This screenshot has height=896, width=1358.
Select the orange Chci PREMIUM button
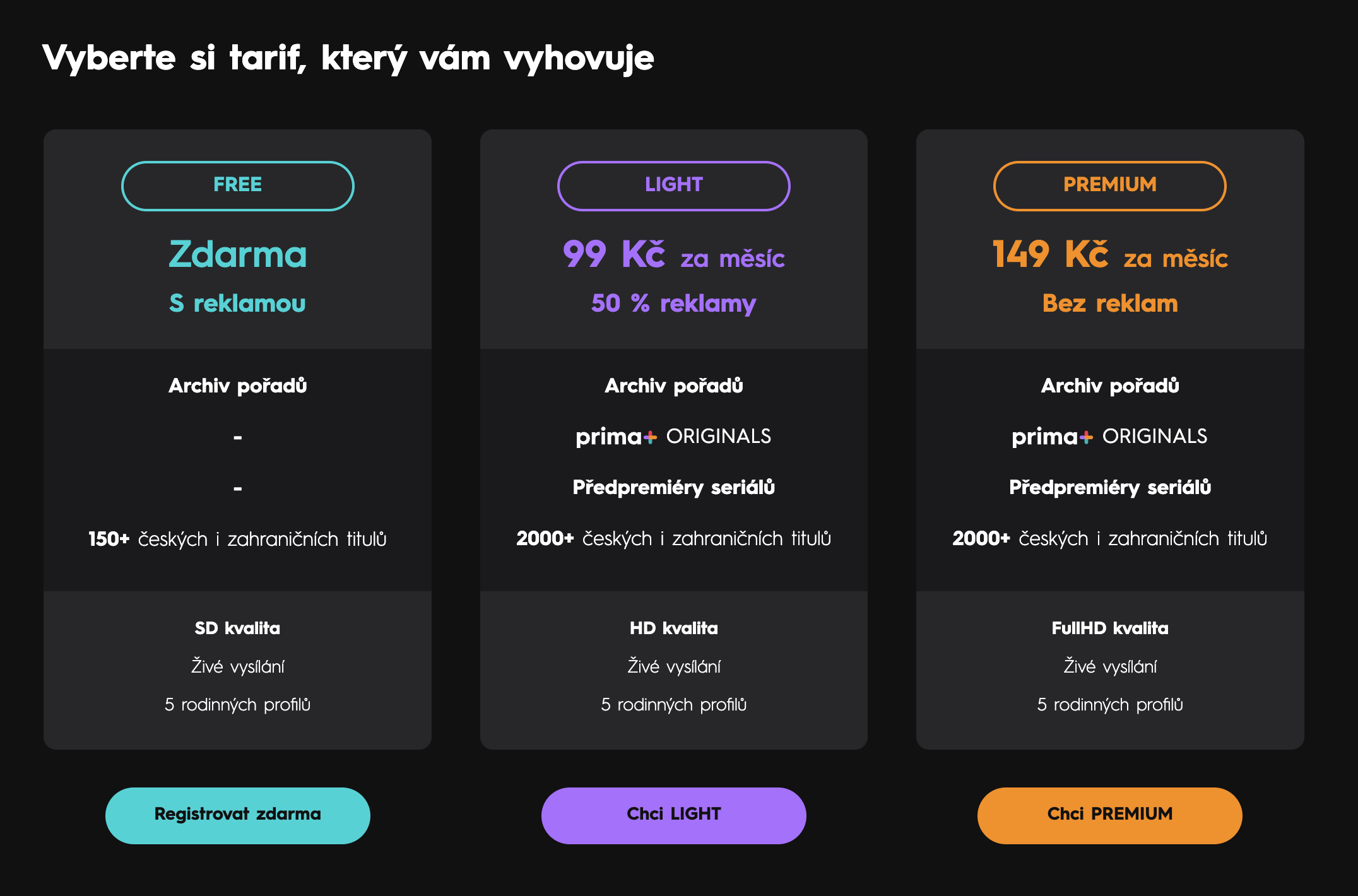(x=1109, y=815)
